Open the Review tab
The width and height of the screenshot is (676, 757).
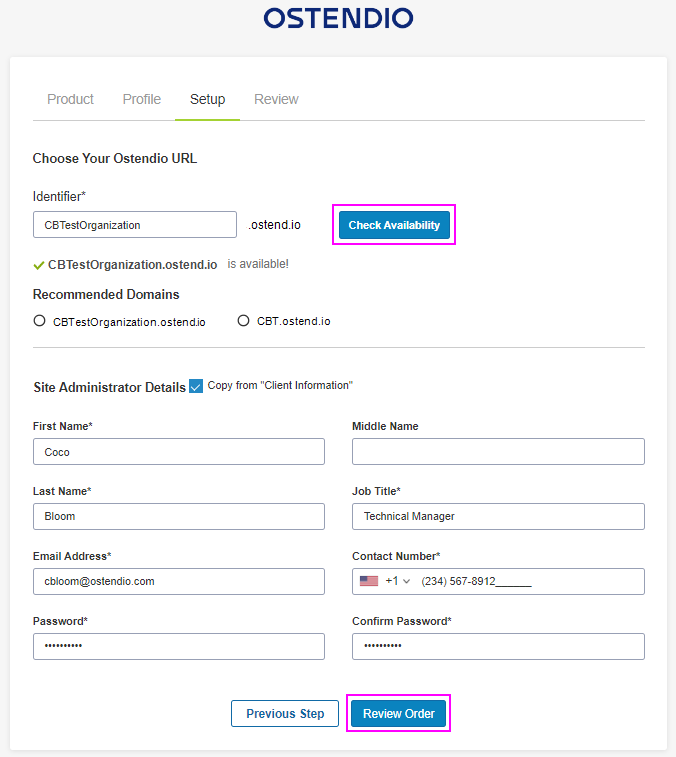[276, 99]
